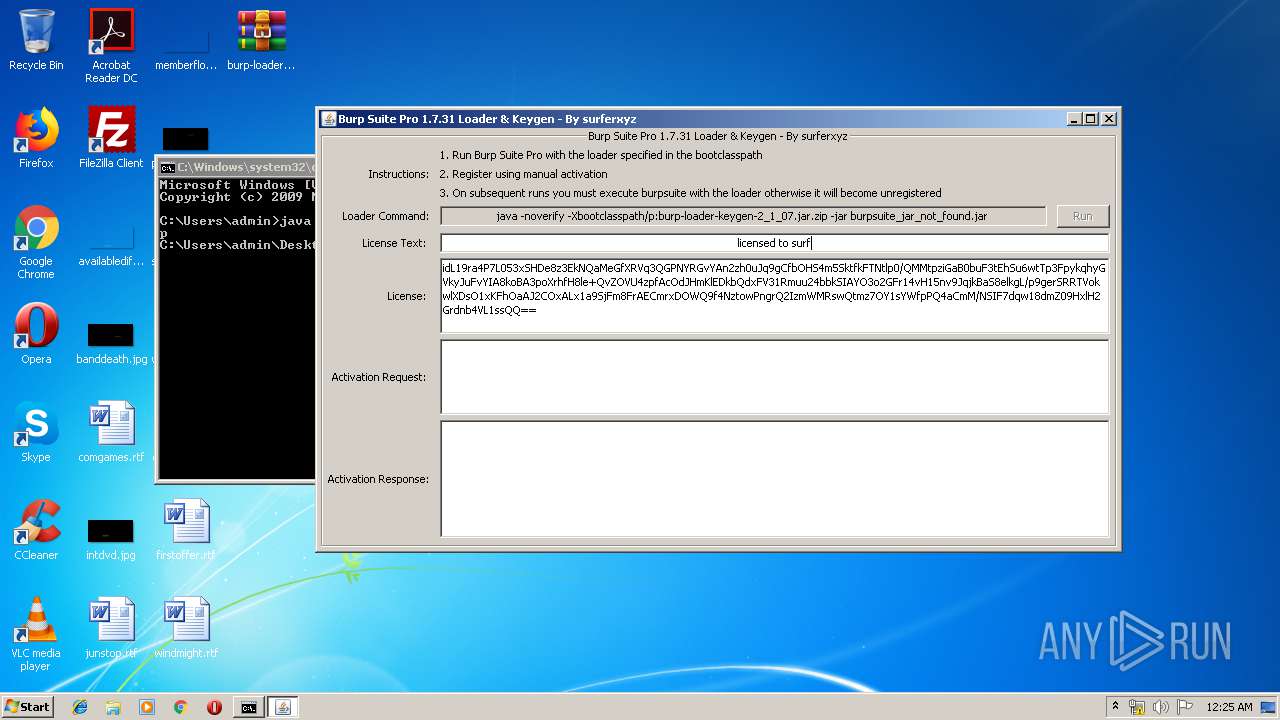Open Windows Media Player taskbar icon
The width and height of the screenshot is (1280, 720).
pyautogui.click(x=147, y=707)
